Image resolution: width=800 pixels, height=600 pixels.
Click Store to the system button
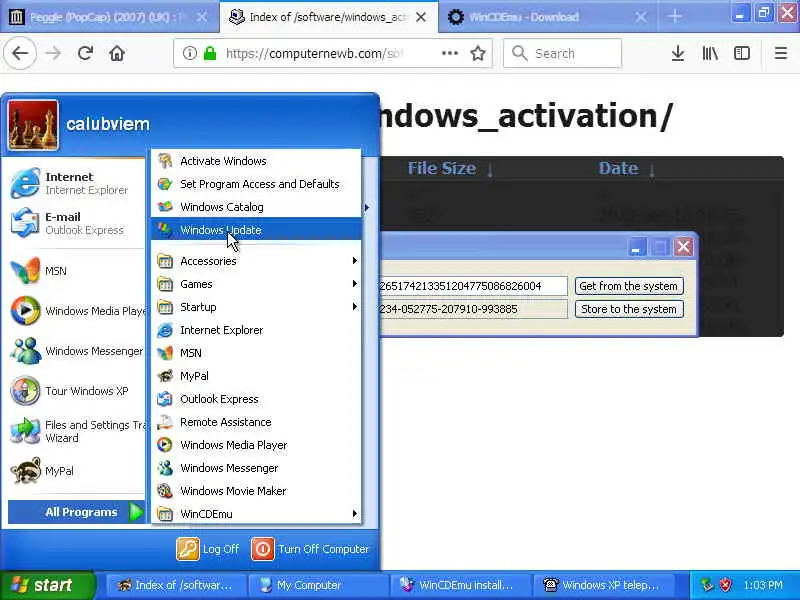[629, 309]
